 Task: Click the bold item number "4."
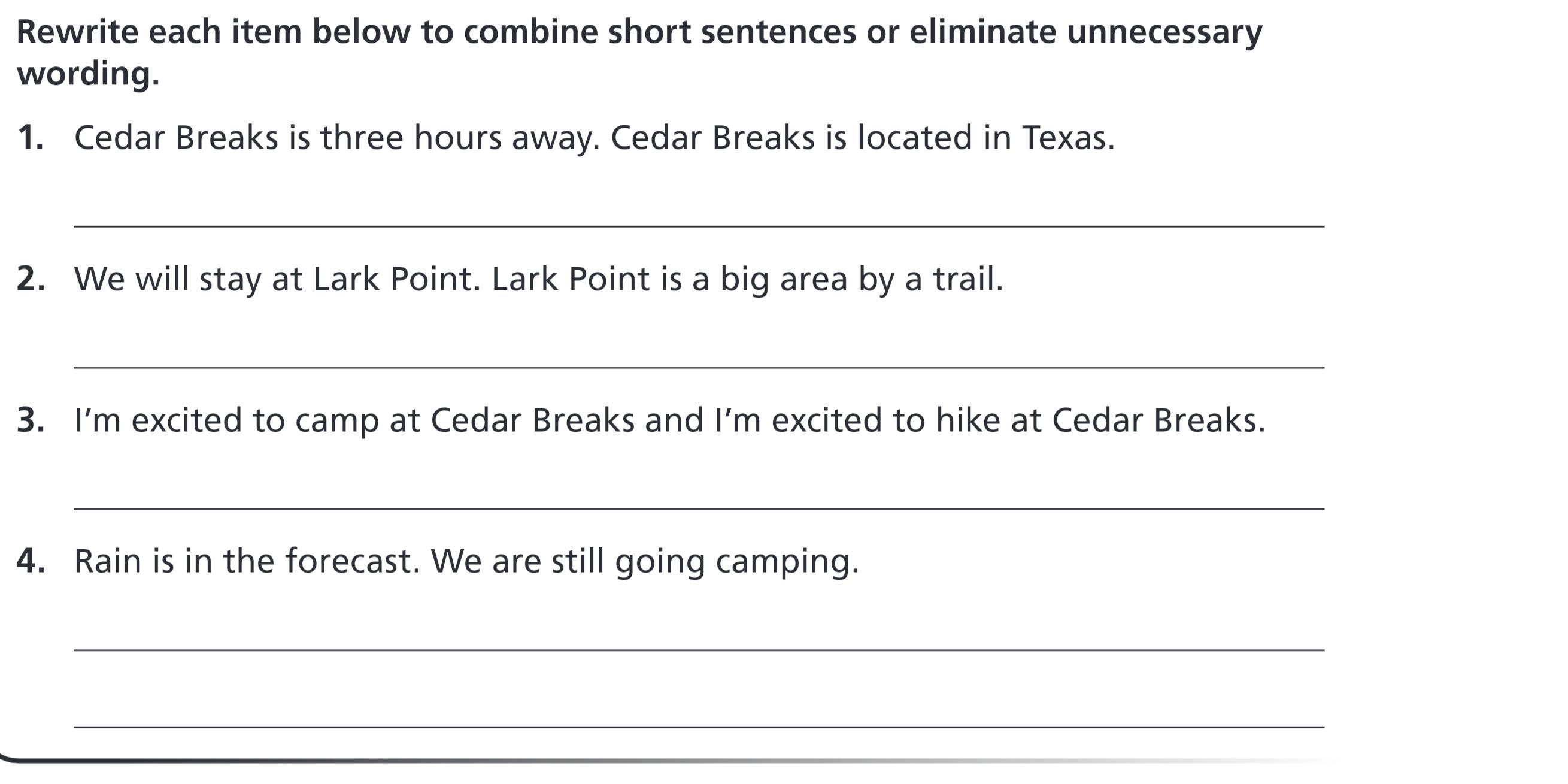pos(31,561)
